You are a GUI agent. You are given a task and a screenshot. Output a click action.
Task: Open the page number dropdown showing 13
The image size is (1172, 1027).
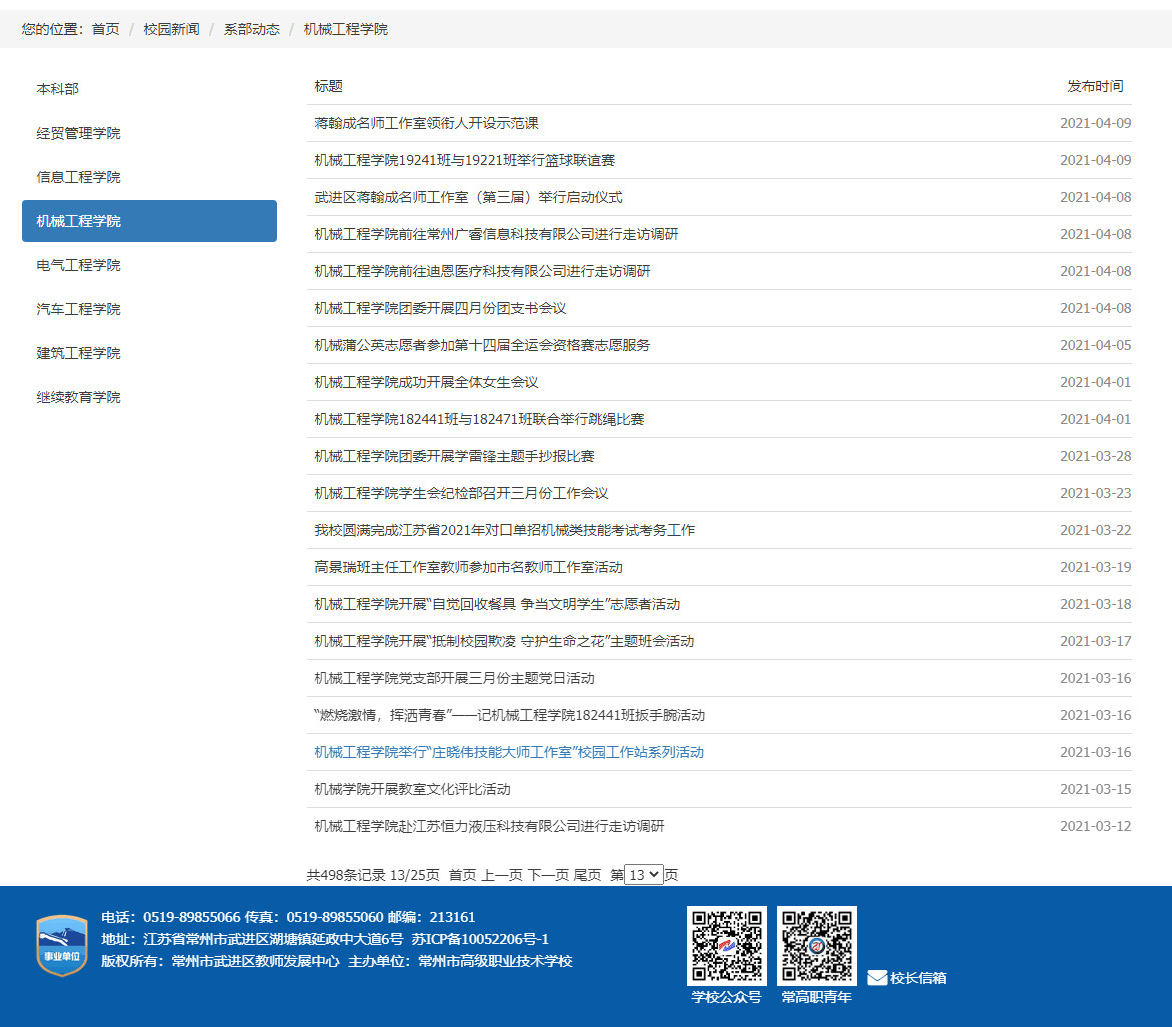644,875
